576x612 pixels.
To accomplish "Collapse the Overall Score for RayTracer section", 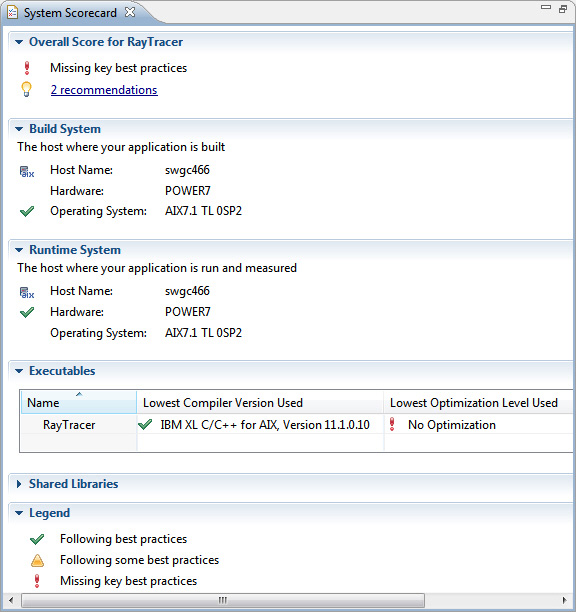I will click(19, 42).
